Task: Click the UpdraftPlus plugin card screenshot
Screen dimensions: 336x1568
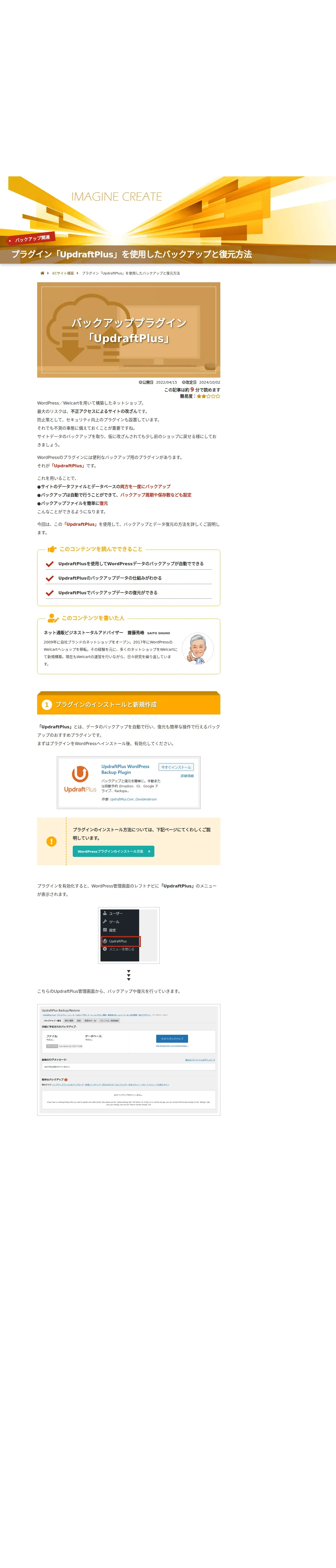Action: pos(129,783)
